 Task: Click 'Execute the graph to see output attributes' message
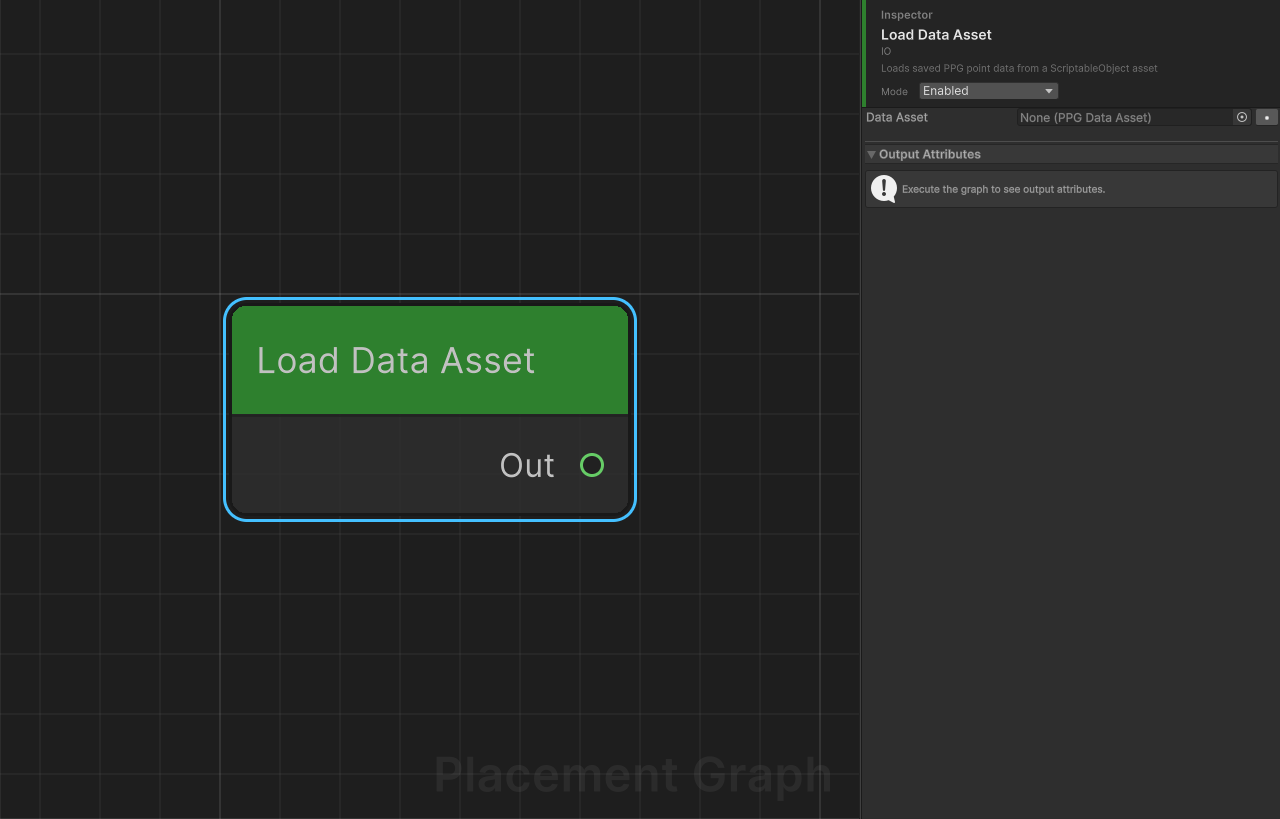coord(1003,189)
